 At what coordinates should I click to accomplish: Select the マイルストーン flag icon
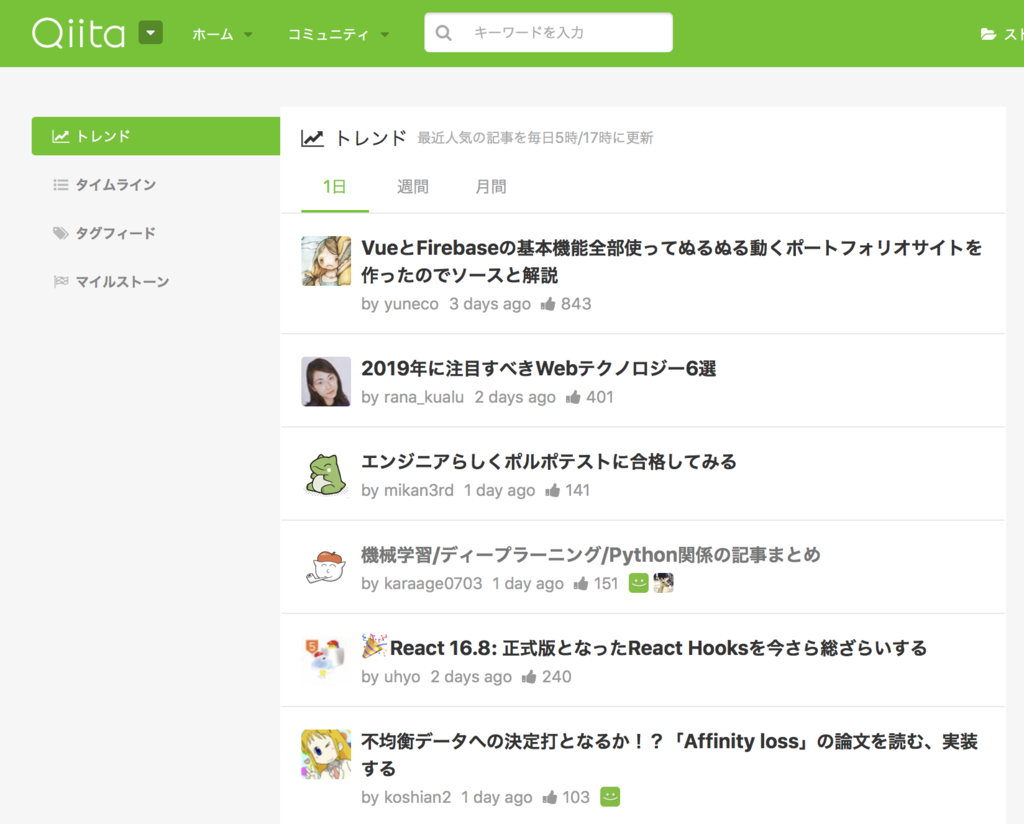tap(62, 281)
